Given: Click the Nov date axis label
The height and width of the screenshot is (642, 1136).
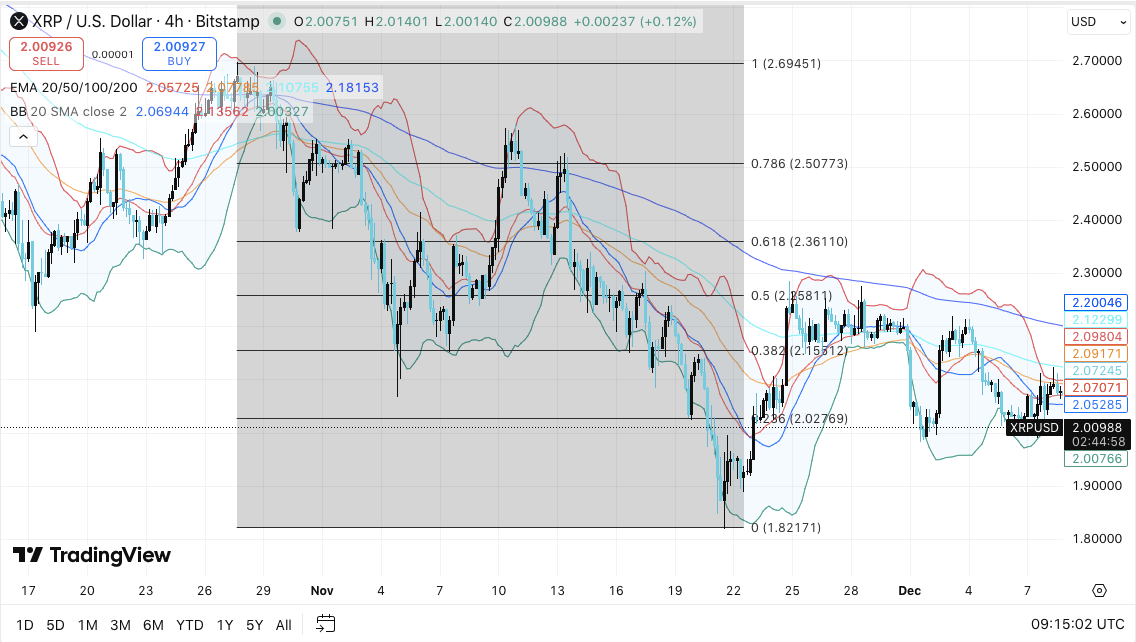Looking at the screenshot, I should pyautogui.click(x=322, y=591).
